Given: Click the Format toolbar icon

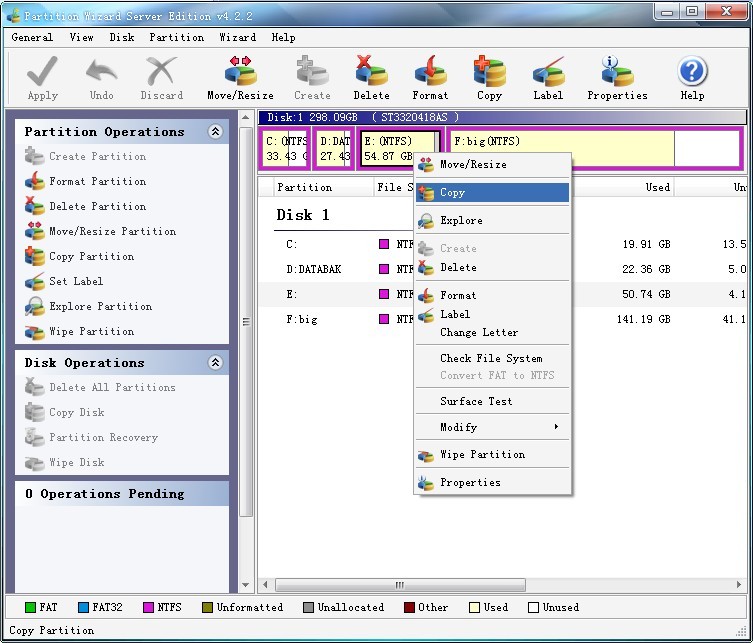Looking at the screenshot, I should point(430,78).
